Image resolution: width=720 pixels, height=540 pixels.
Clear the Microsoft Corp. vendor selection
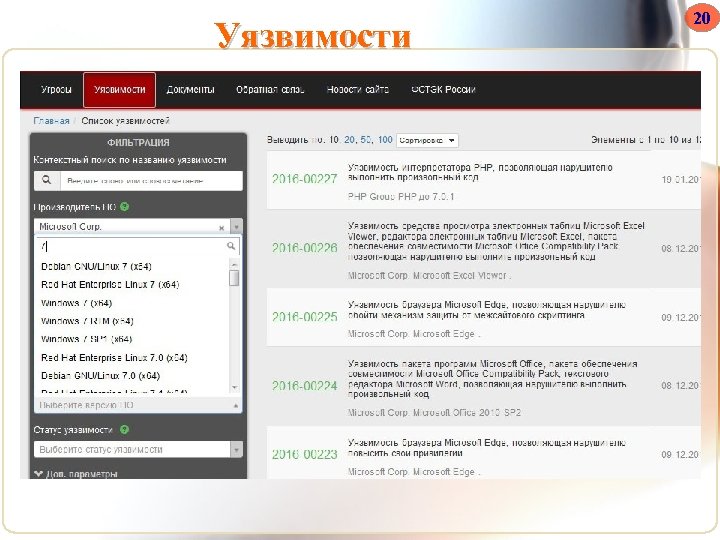click(x=221, y=228)
